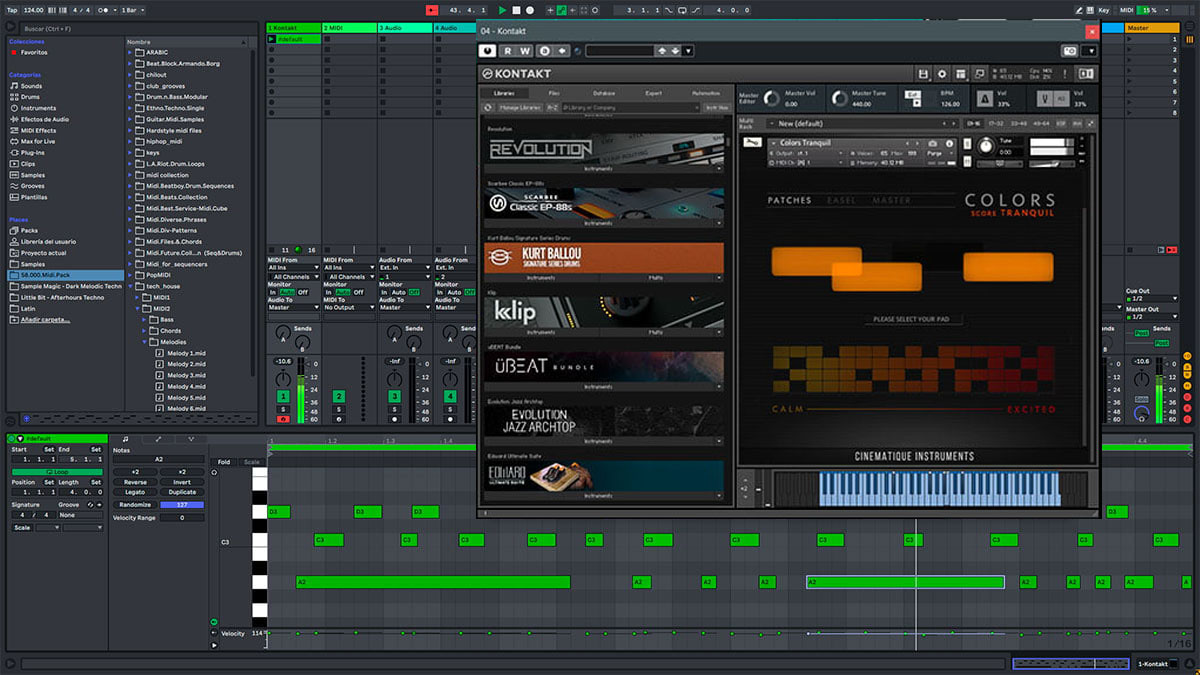The image size is (1200, 675).
Task: Open Colors Tranquil info icon
Action: (950, 143)
